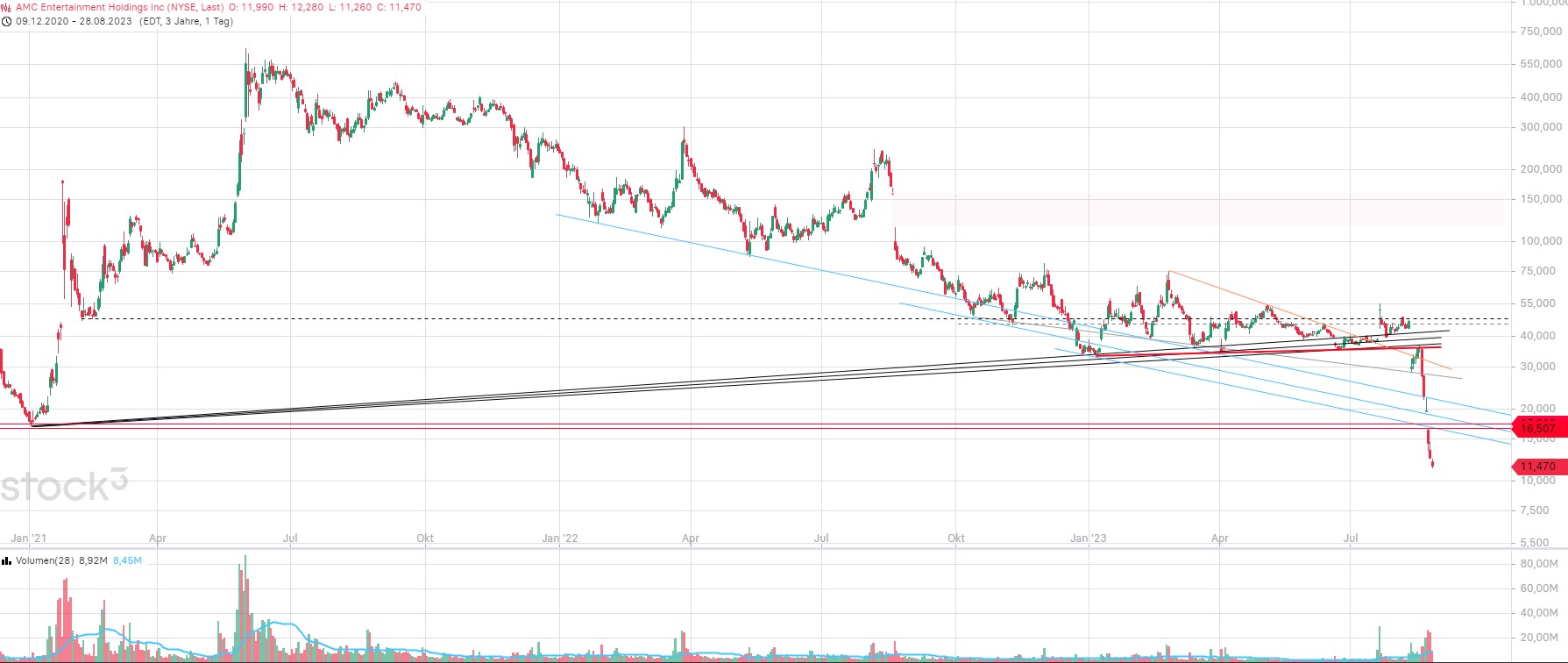Click the Jan '22 time axis label
Viewport: 1568px width, 663px height.
[x=559, y=538]
